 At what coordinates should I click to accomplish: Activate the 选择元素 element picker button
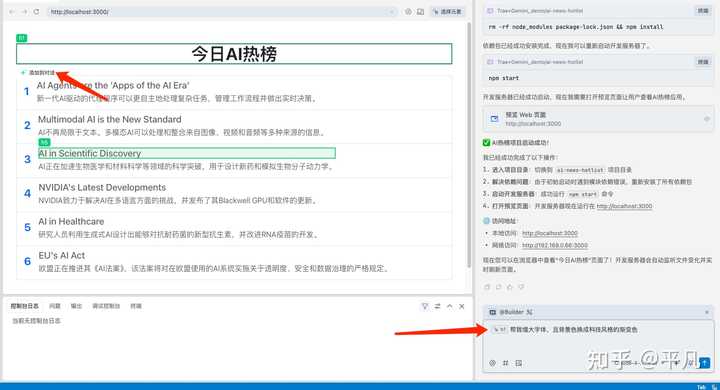click(447, 11)
